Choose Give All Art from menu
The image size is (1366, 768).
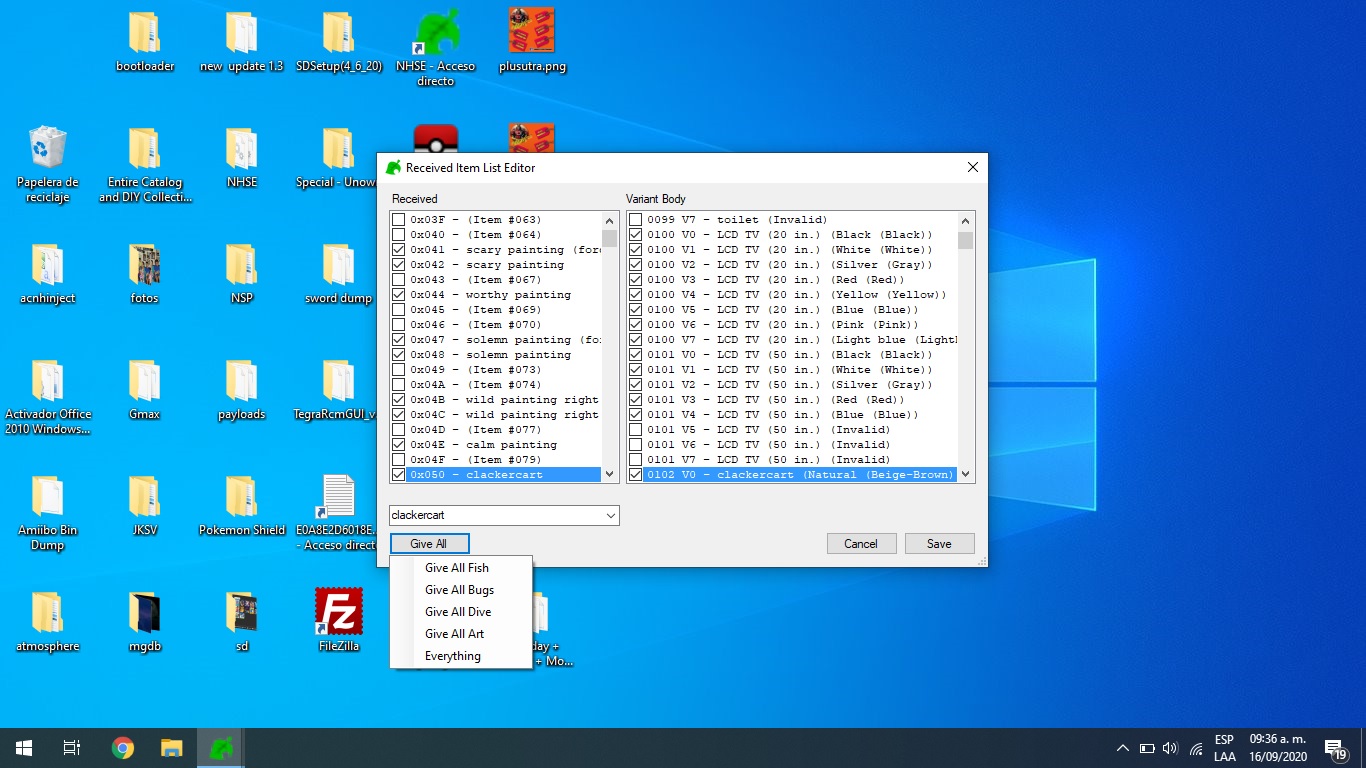coord(454,634)
